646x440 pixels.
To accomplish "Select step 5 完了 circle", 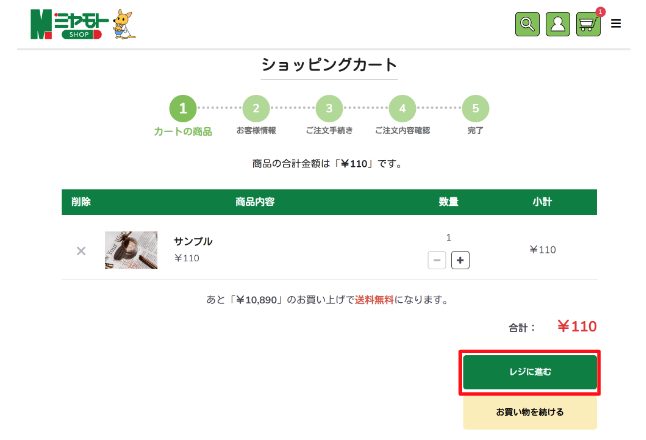I will point(475,108).
